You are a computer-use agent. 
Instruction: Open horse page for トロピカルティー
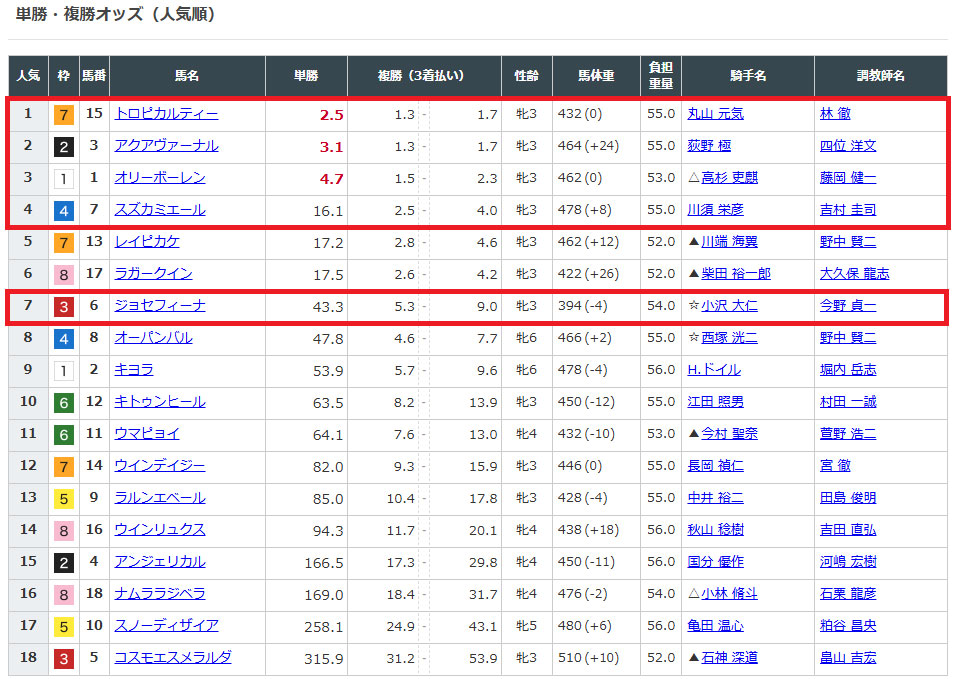pyautogui.click(x=166, y=114)
